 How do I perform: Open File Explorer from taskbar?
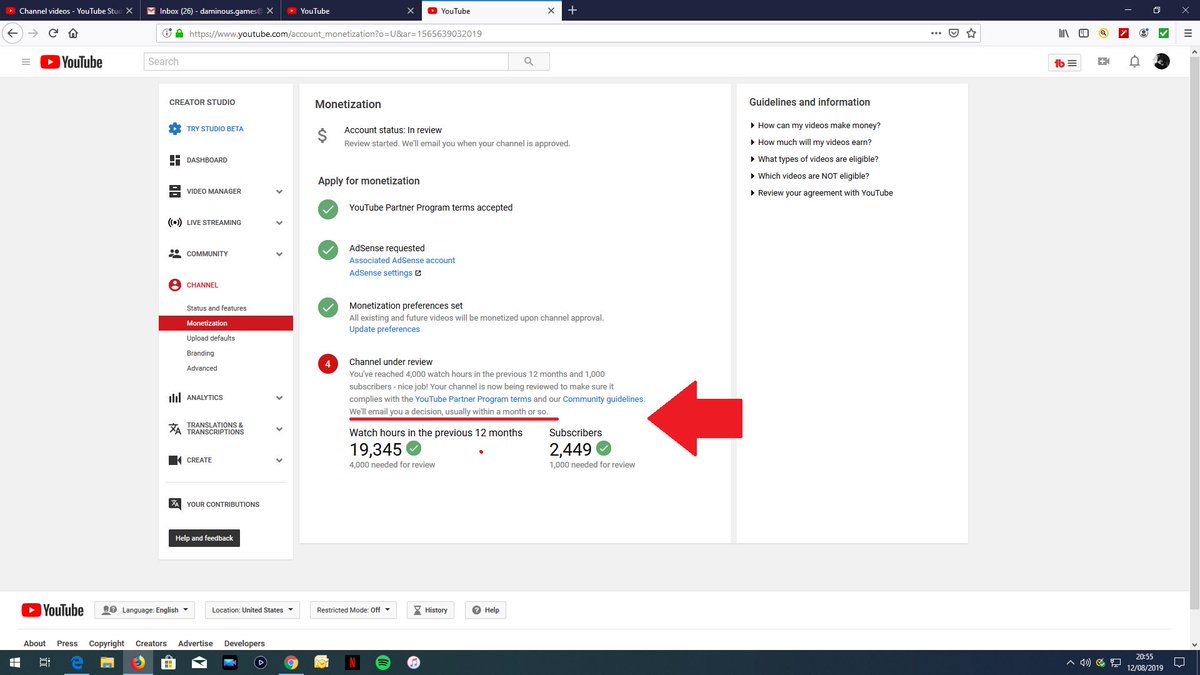click(x=107, y=662)
